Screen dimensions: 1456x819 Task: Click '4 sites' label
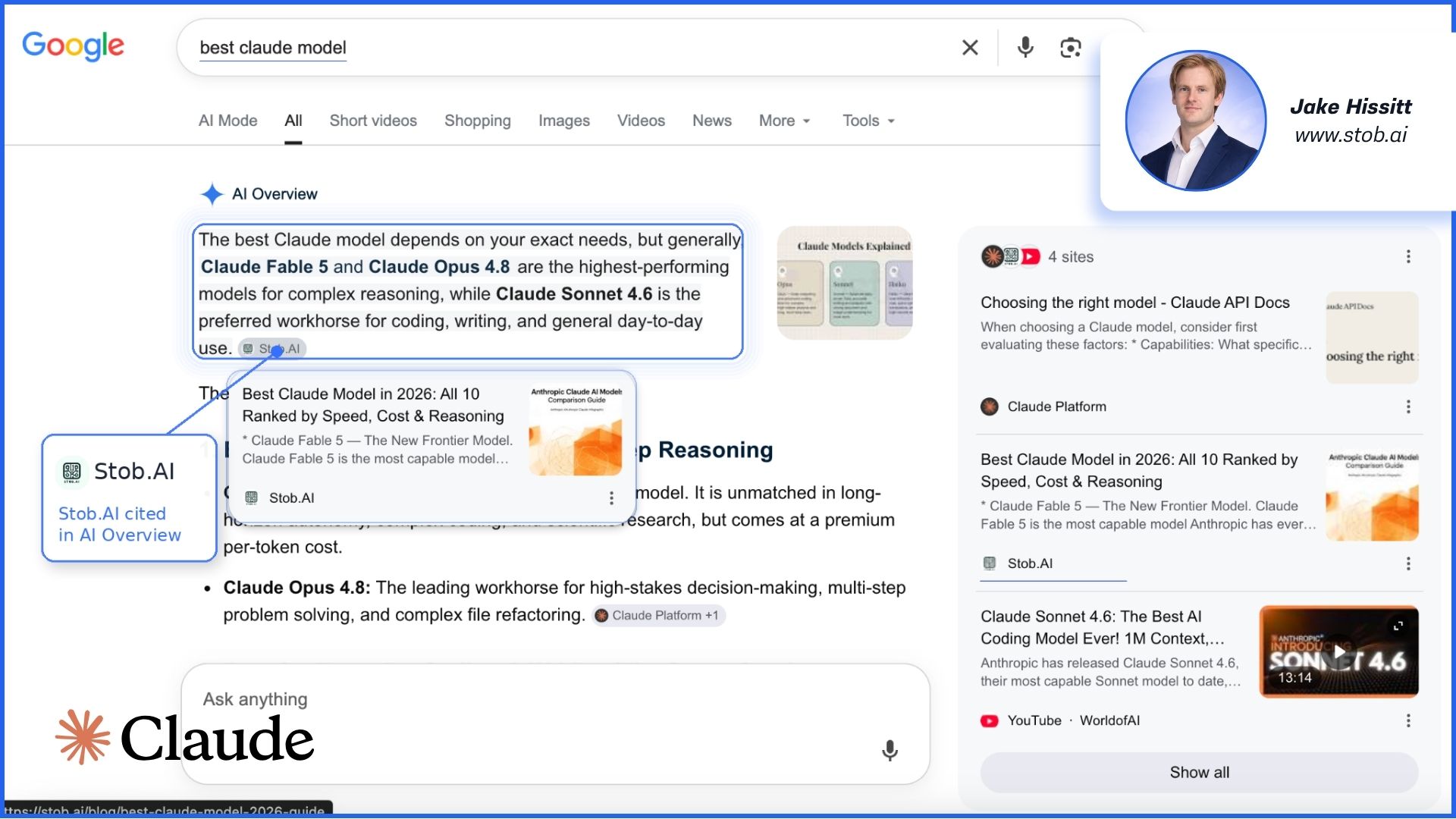point(1071,256)
